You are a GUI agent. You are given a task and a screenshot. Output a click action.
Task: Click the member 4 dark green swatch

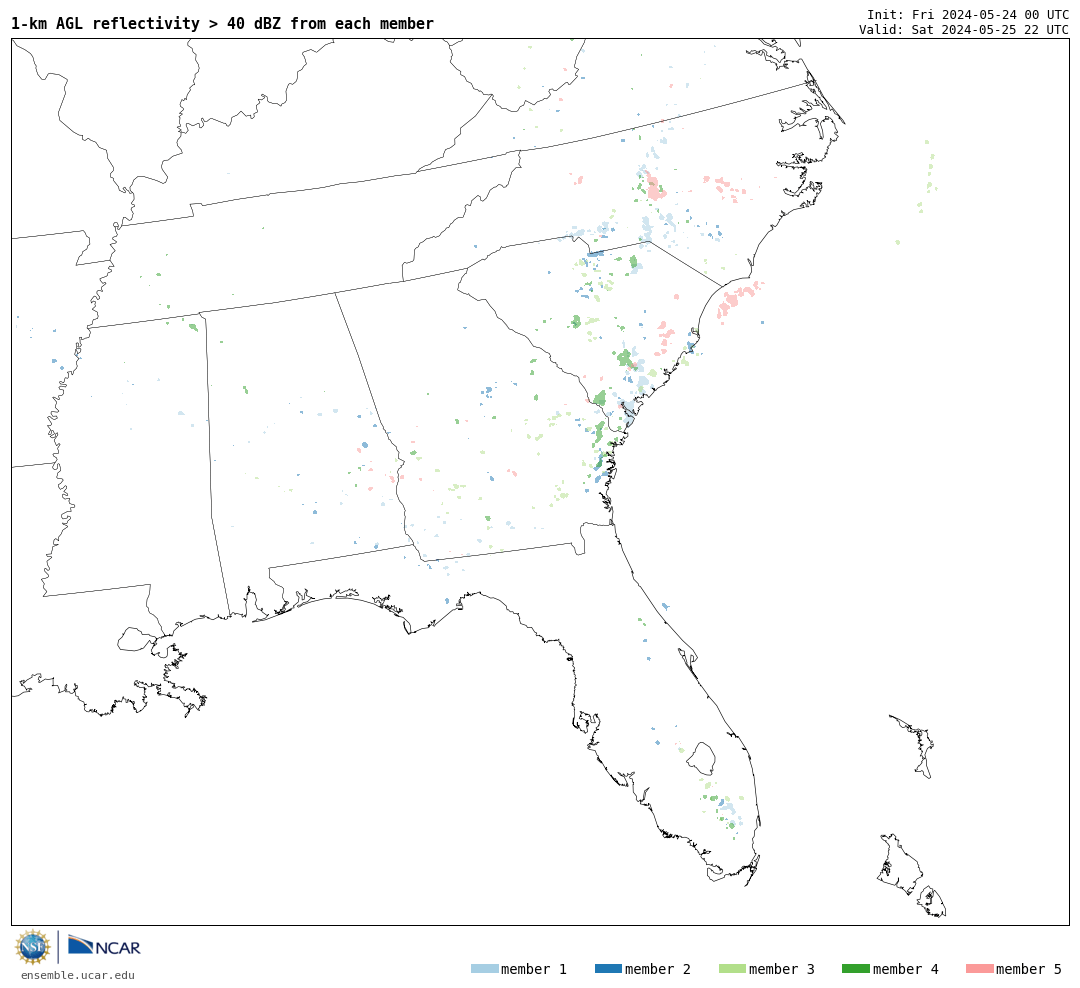[855, 969]
